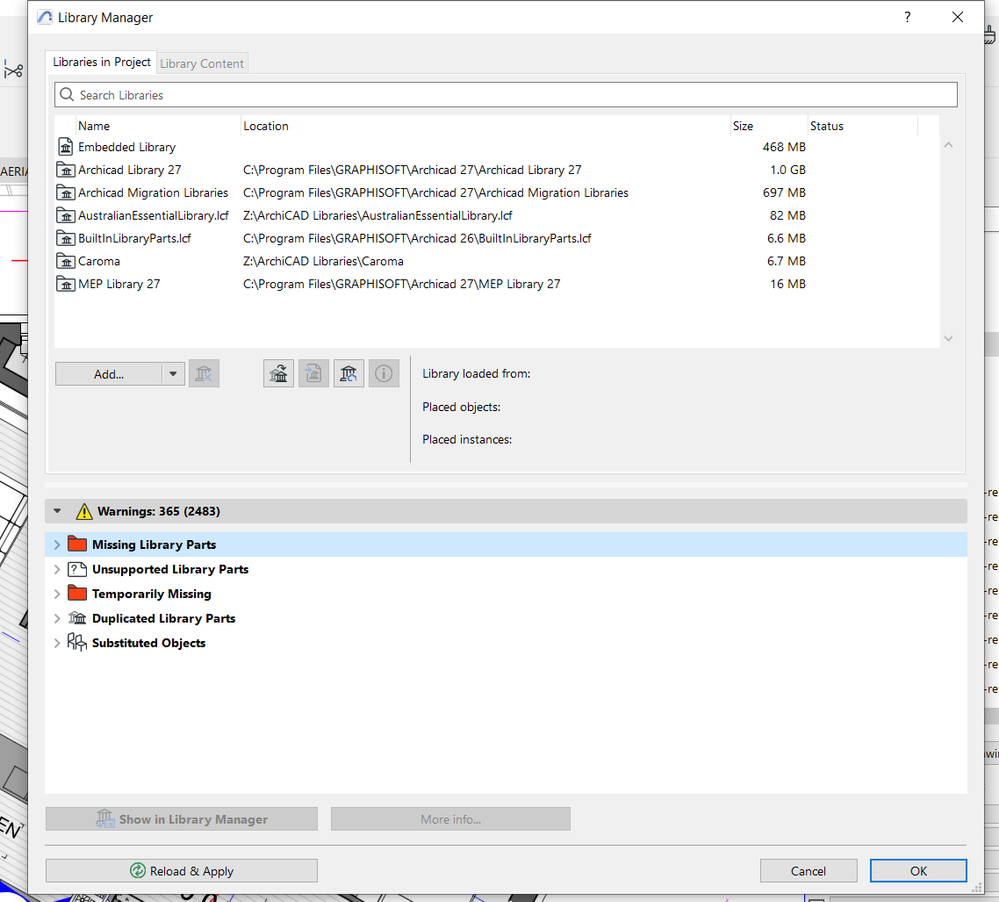This screenshot has width=999, height=902.
Task: Click the dialog help question mark
Action: click(x=907, y=17)
